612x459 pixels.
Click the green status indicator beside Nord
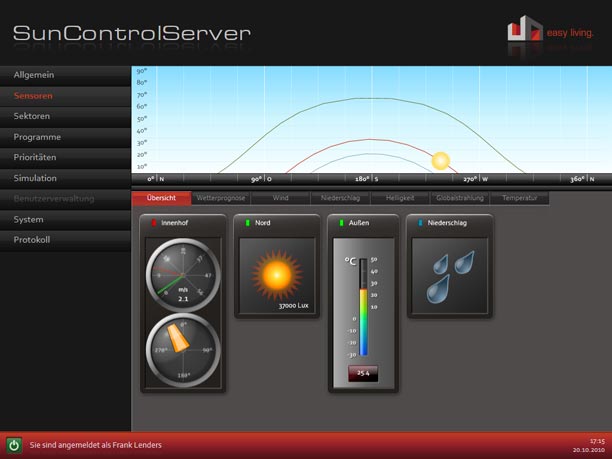click(x=247, y=223)
